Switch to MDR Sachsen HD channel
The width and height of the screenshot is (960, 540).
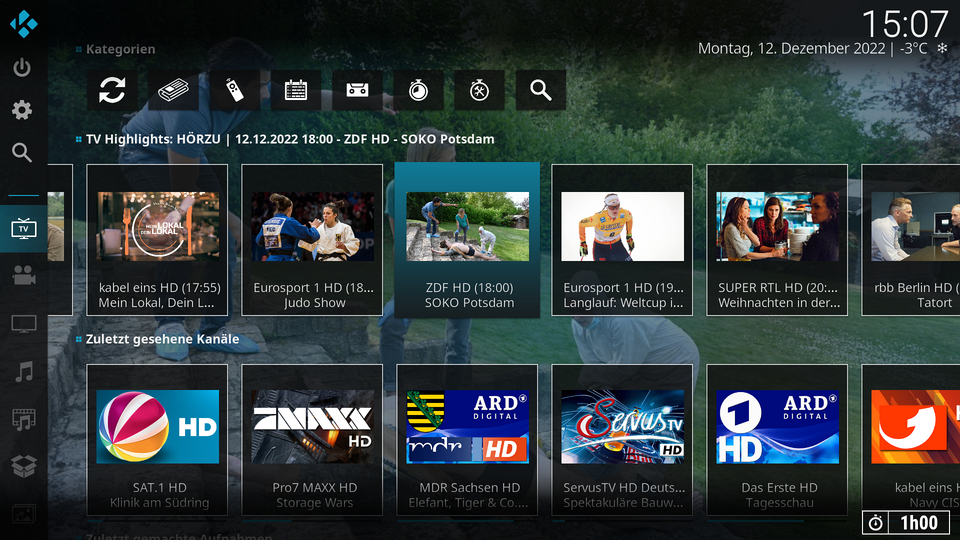tap(467, 440)
